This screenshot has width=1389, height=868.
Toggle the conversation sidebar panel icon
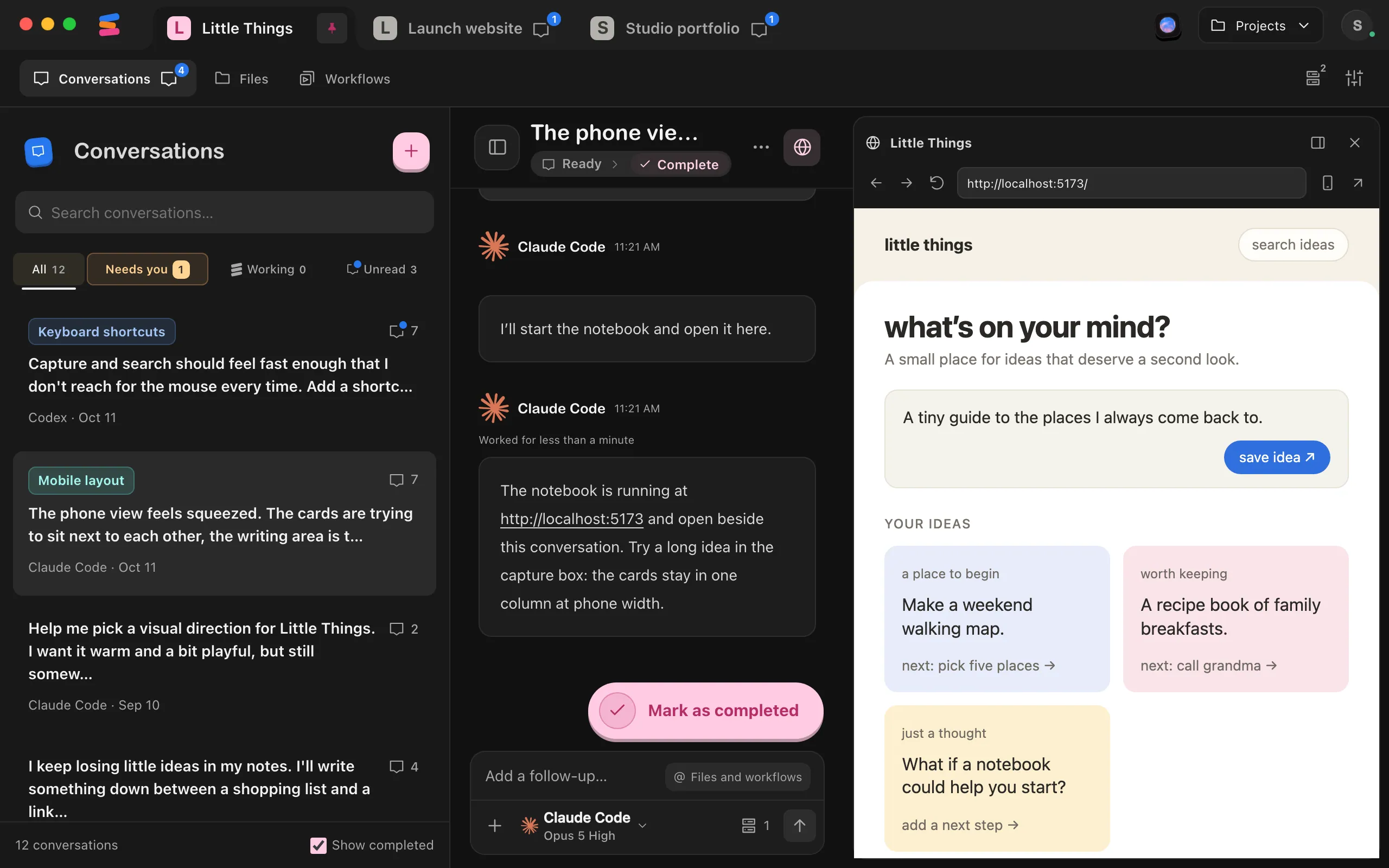click(497, 148)
